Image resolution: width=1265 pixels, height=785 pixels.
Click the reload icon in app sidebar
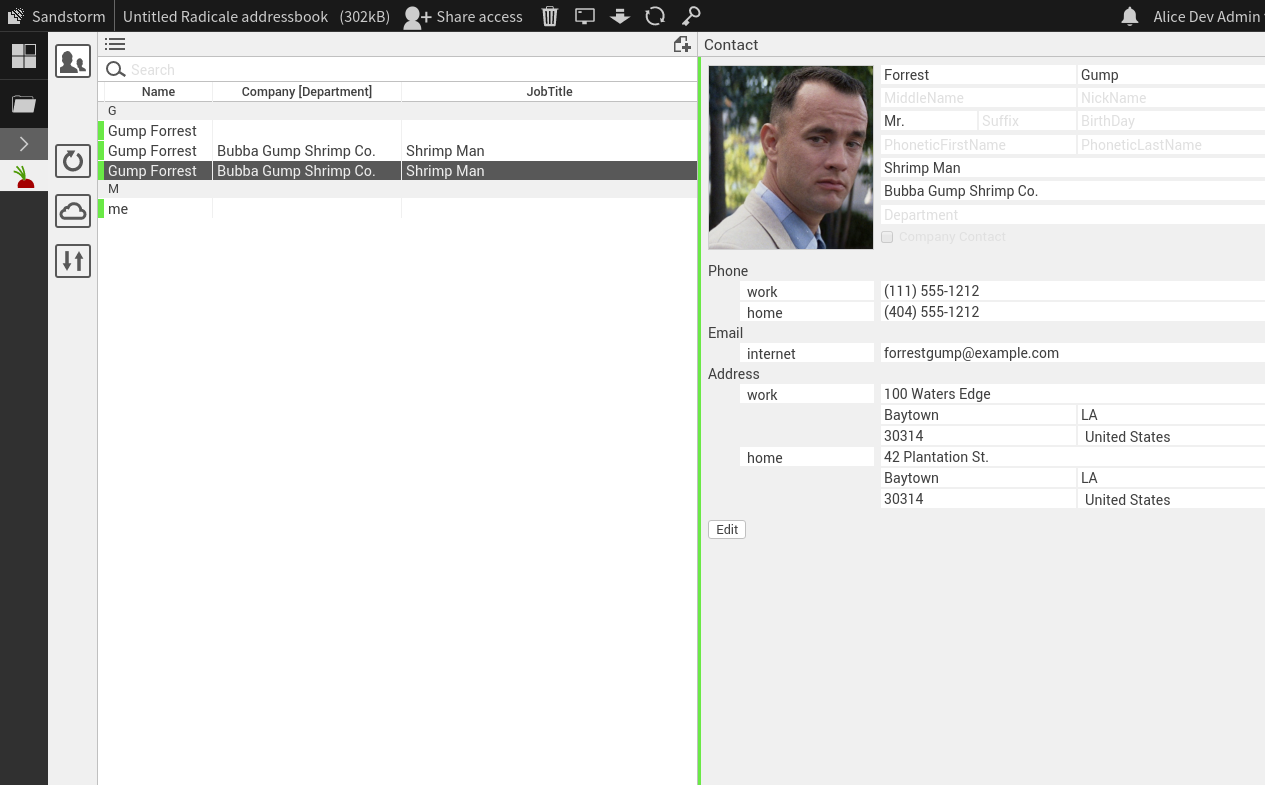tap(73, 160)
